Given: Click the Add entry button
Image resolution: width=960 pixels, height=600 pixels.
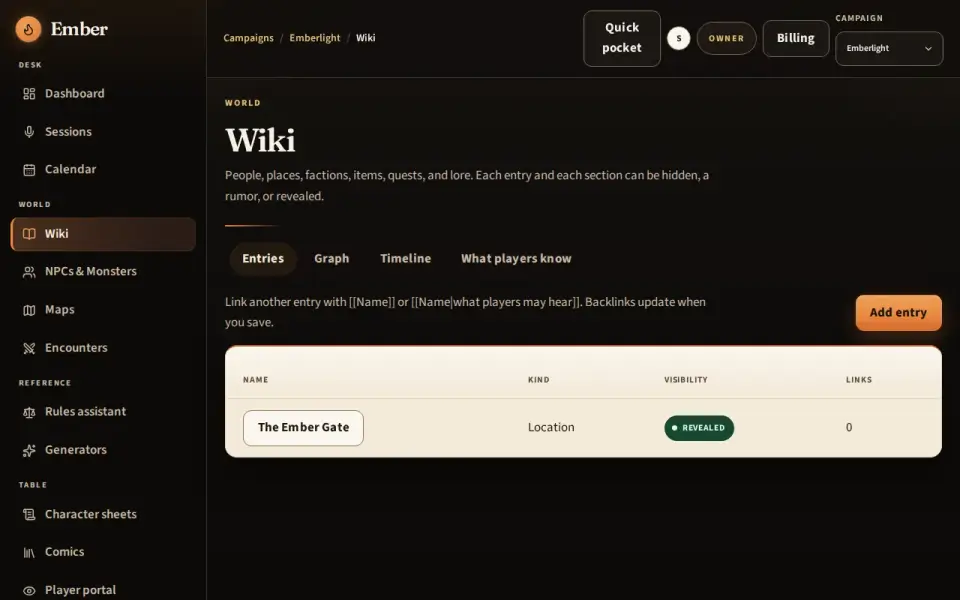Looking at the screenshot, I should pyautogui.click(x=898, y=313).
